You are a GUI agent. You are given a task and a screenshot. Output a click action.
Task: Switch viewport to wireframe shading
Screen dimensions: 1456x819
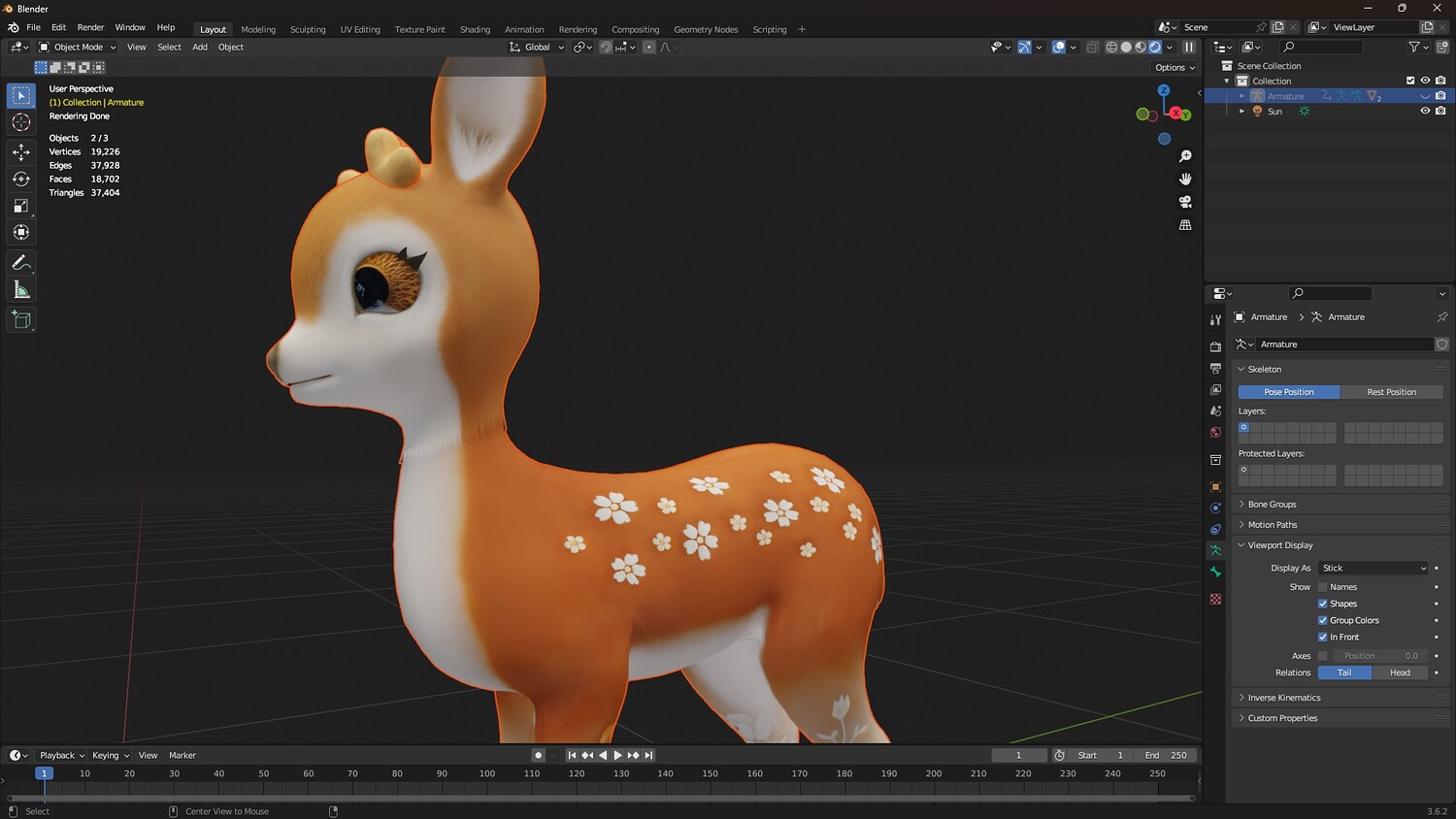[x=1111, y=47]
